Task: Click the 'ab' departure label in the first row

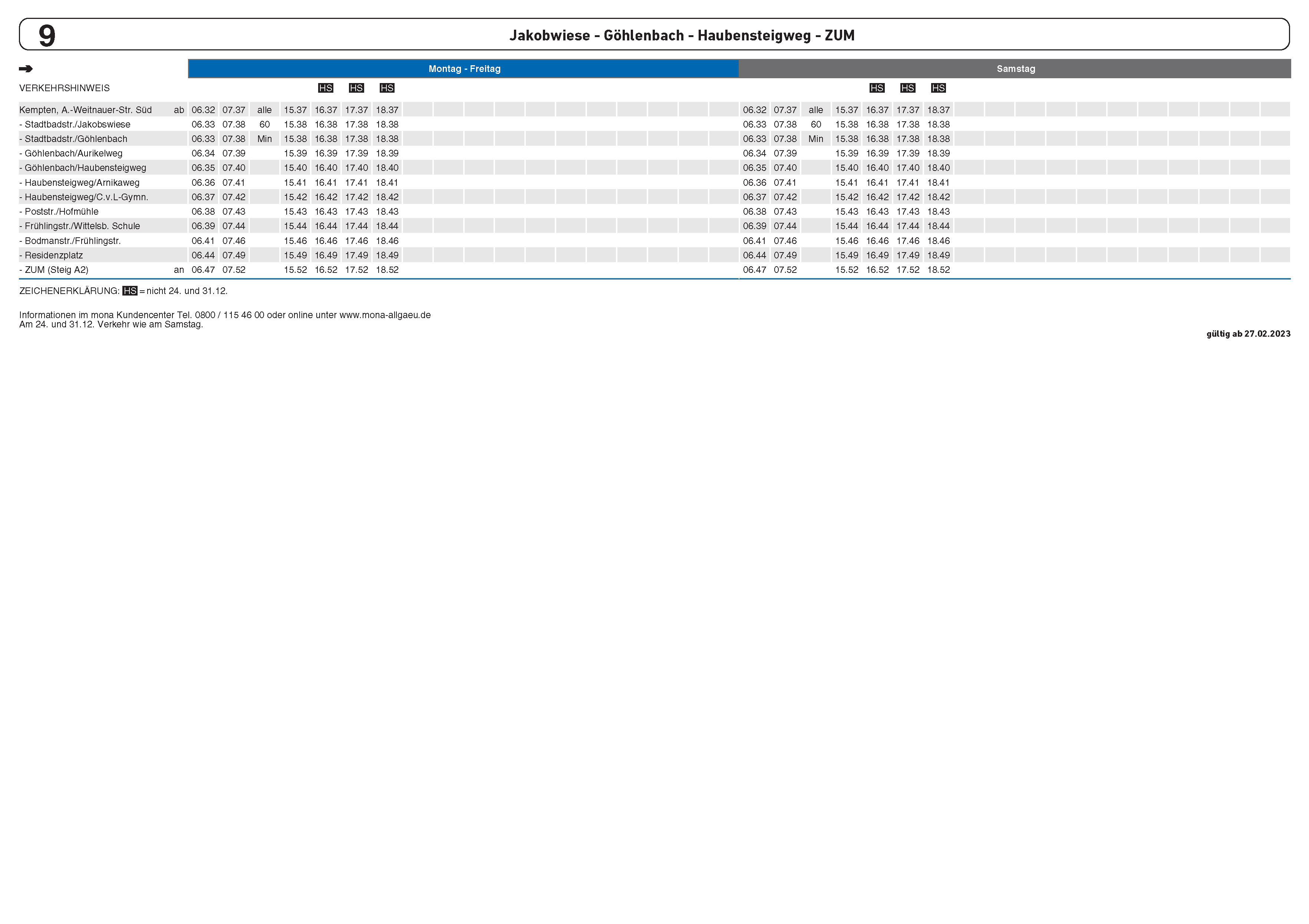Action: (x=179, y=110)
